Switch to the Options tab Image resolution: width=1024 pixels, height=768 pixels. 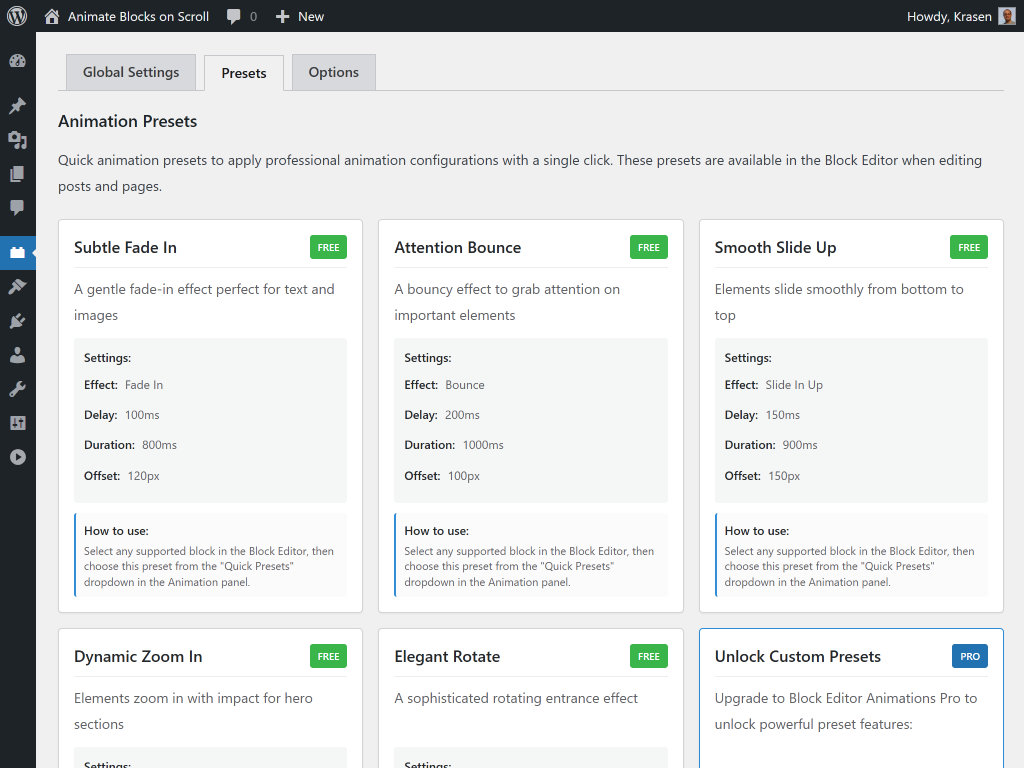pyautogui.click(x=333, y=72)
